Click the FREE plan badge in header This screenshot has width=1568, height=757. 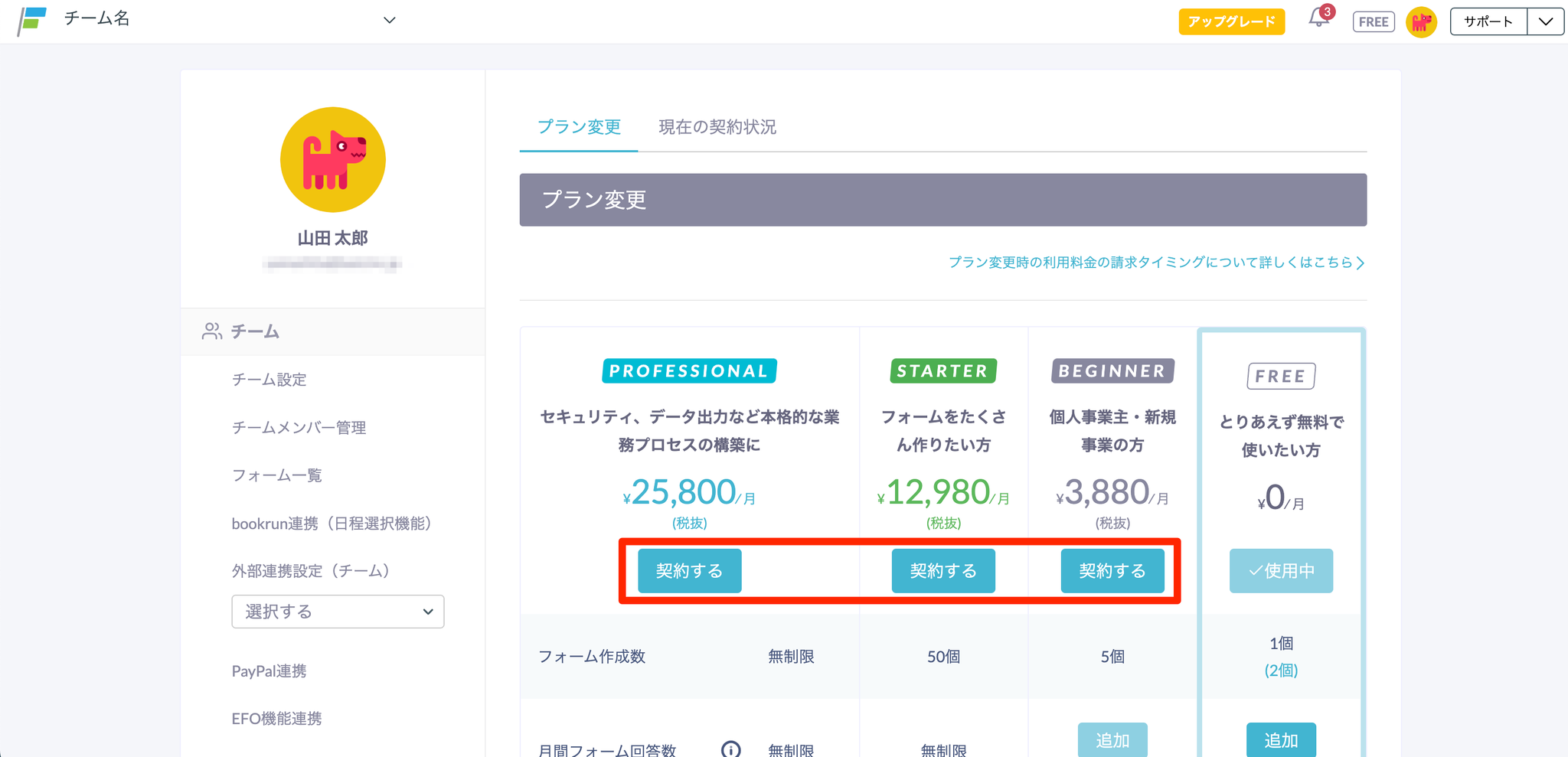[1373, 22]
